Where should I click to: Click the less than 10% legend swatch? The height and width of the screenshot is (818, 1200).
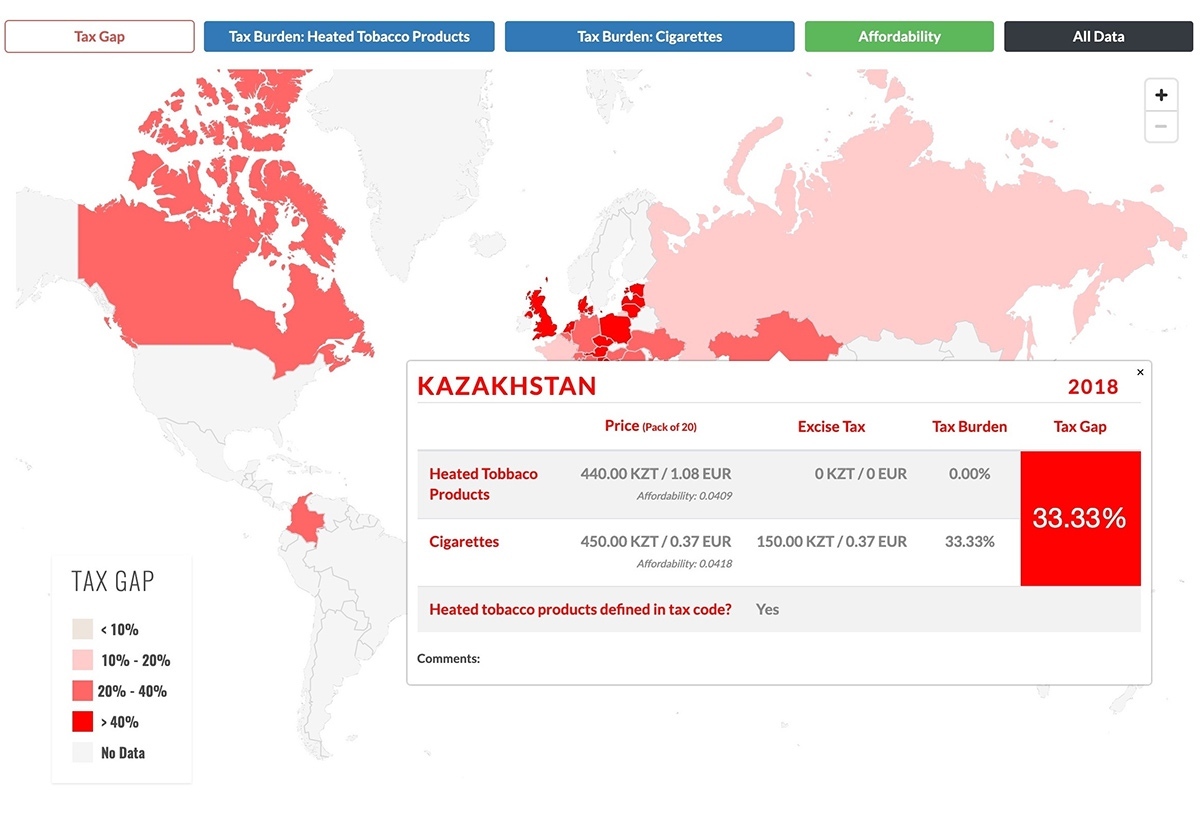coord(82,630)
